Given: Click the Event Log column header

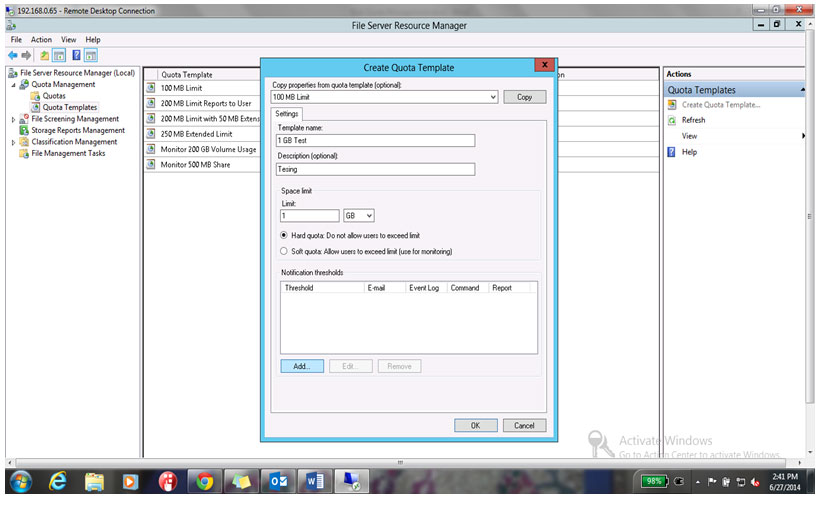Looking at the screenshot, I should pyautogui.click(x=426, y=288).
